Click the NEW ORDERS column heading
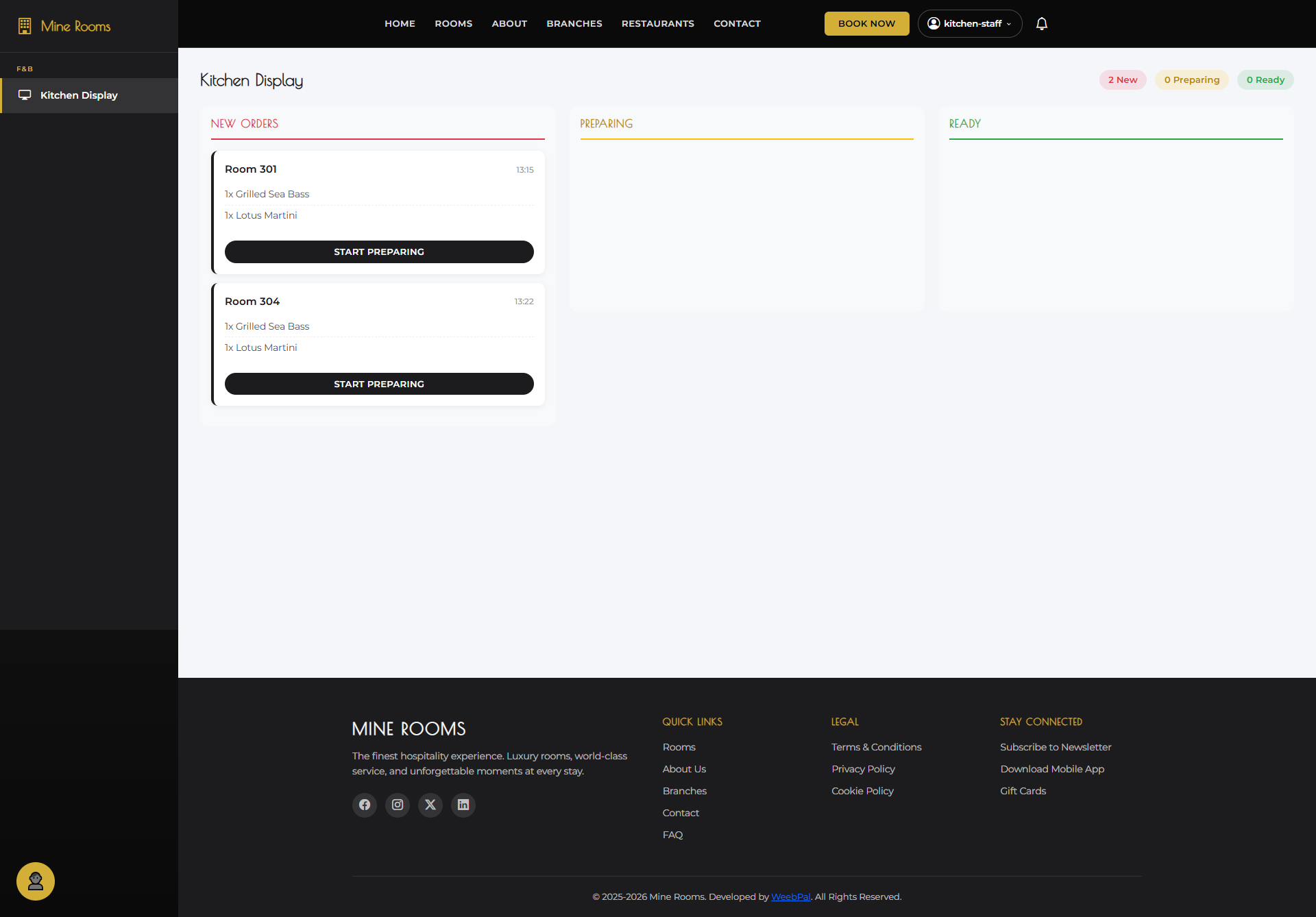This screenshot has height=917, width=1316. (245, 123)
